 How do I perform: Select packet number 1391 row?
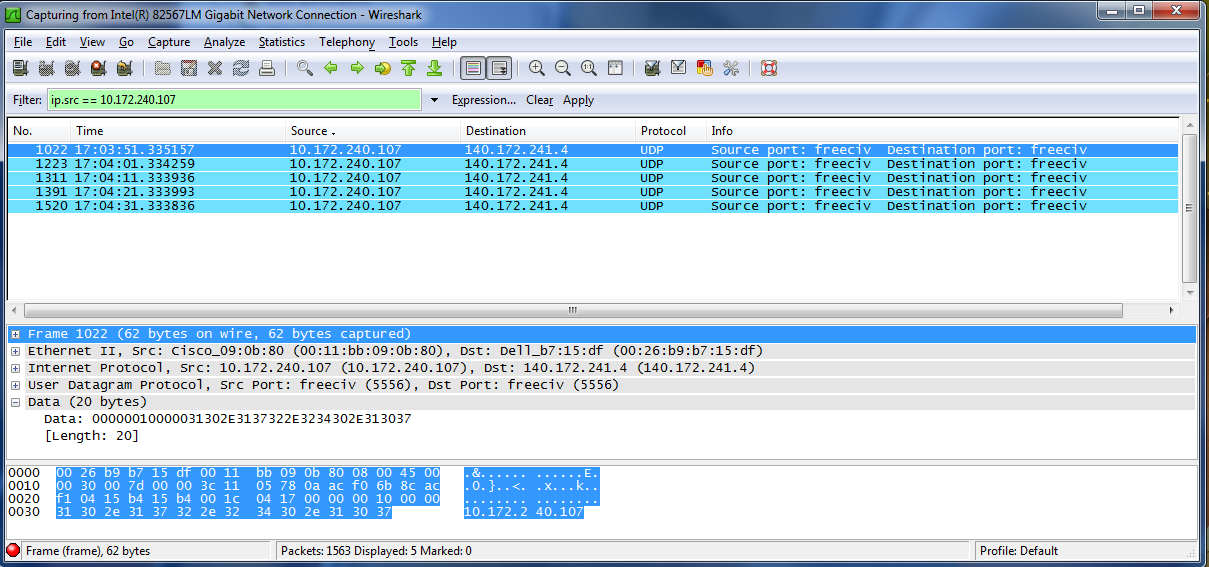(x=592, y=192)
